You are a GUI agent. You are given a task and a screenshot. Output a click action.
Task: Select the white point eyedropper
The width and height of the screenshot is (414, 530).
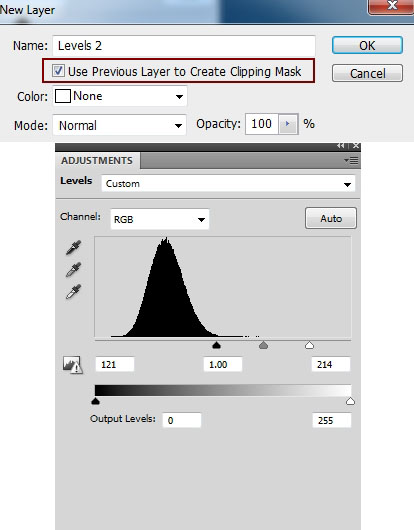[x=73, y=292]
